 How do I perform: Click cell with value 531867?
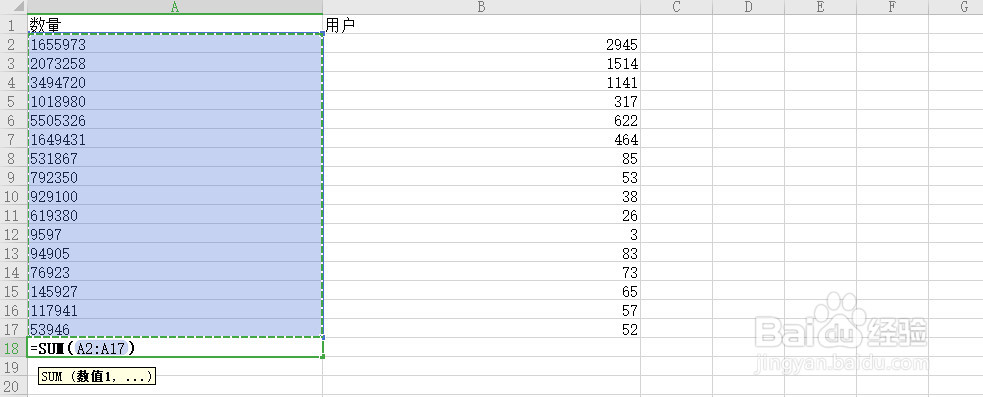click(175, 158)
